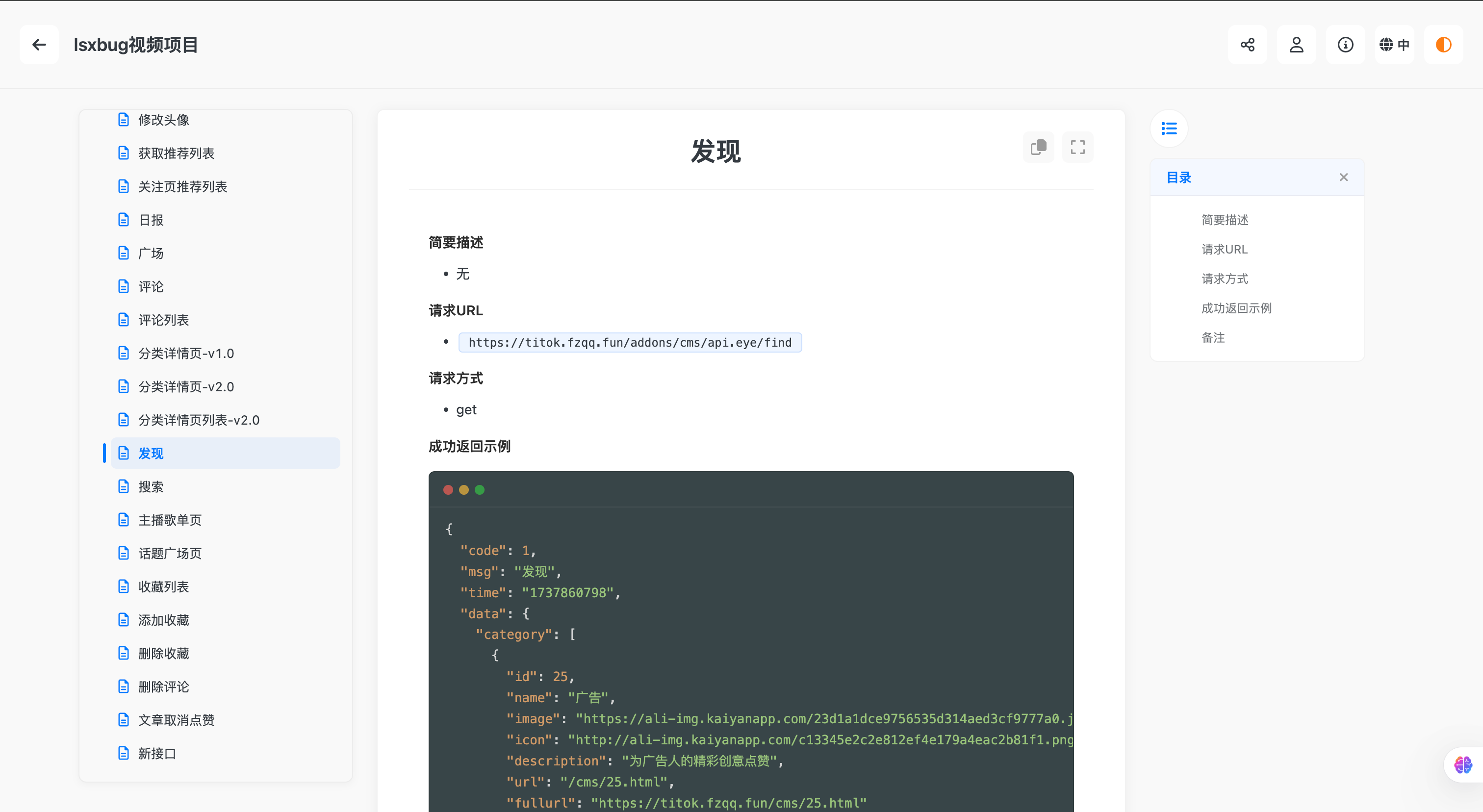Click the back arrow button
The width and height of the screenshot is (1483, 812).
click(x=39, y=44)
